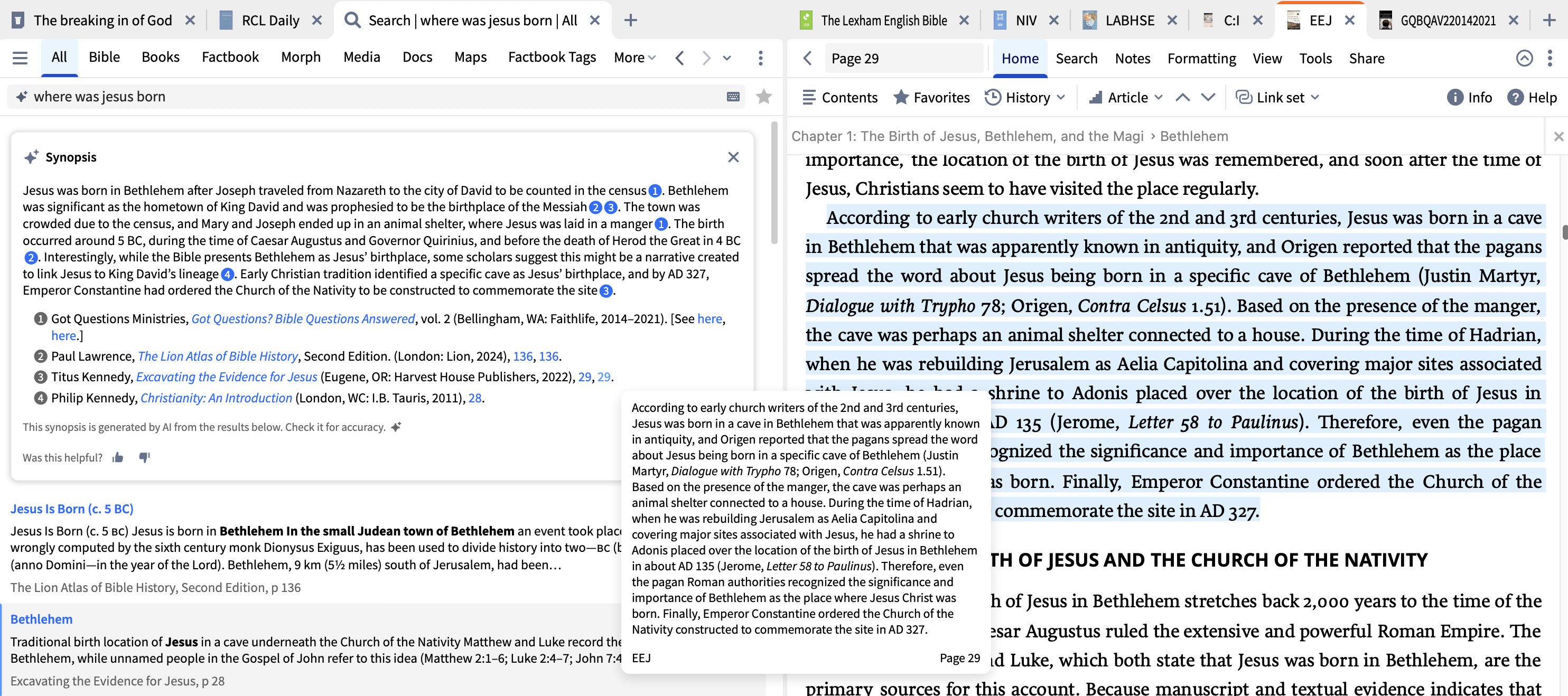Open History dropdown in resource toolbar

pyautogui.click(x=1025, y=97)
